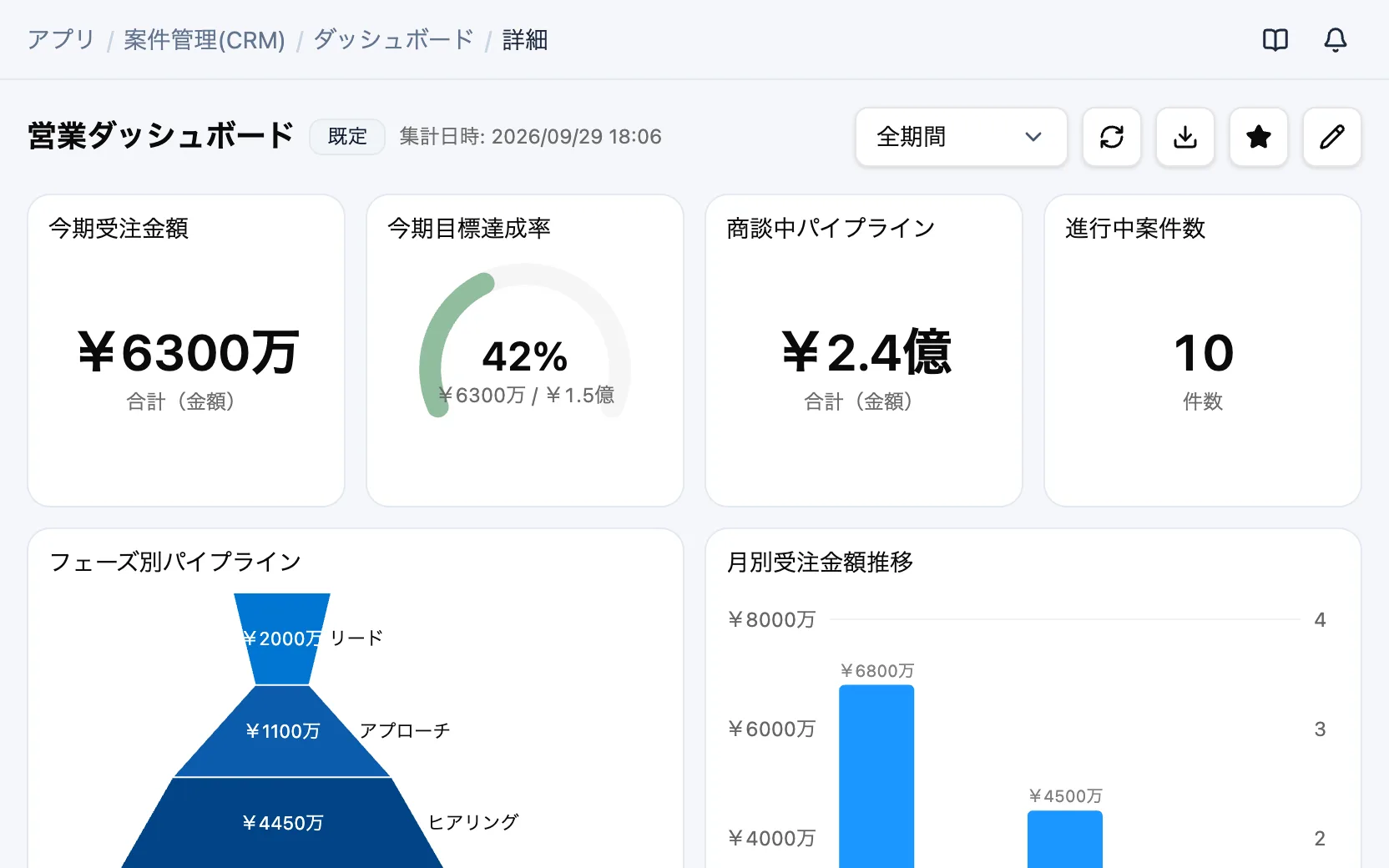Edit dashboard with pencil icon
This screenshot has height=868, width=1389.
click(1332, 137)
